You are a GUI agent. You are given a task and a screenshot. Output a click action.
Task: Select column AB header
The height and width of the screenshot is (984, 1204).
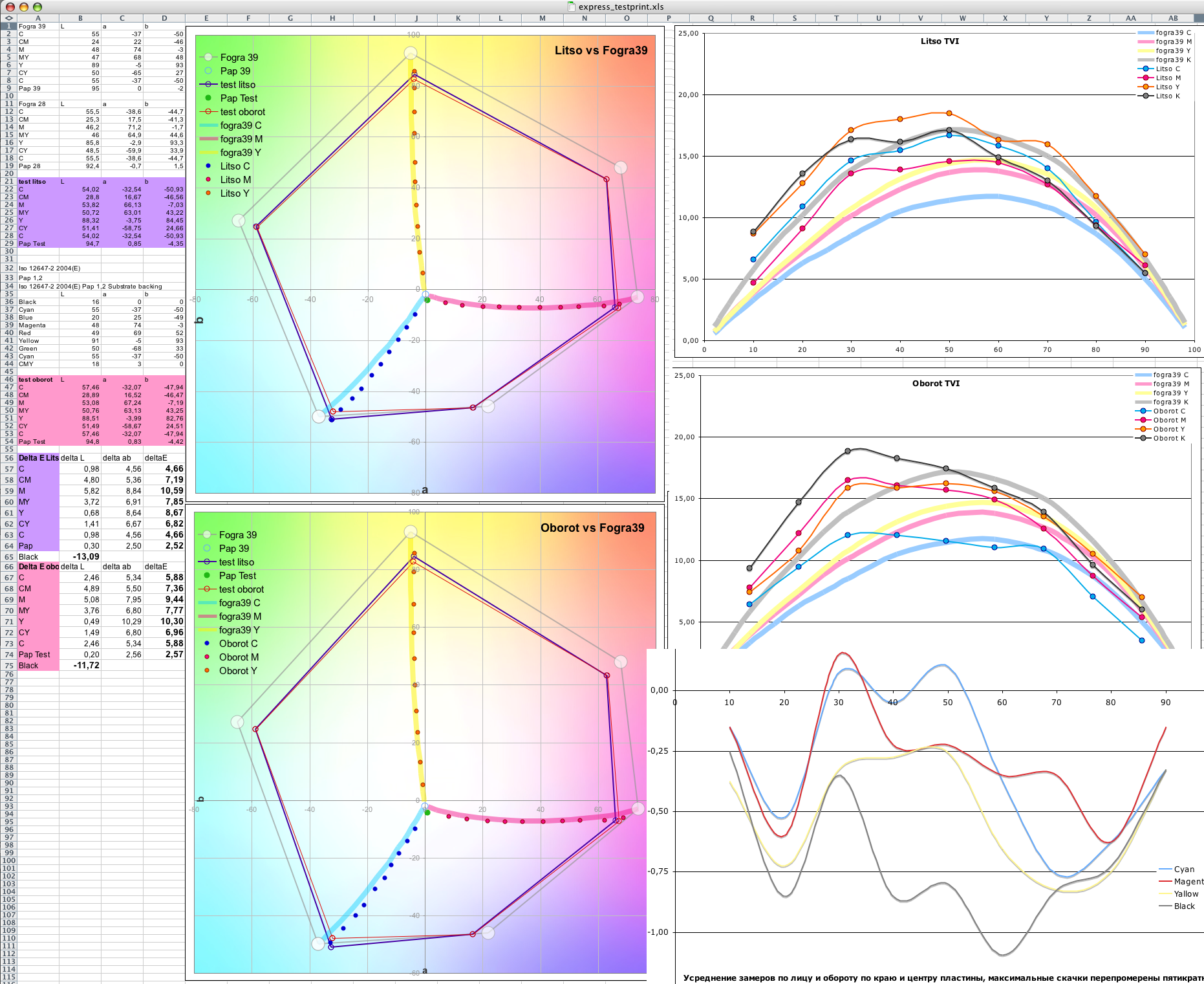click(x=1173, y=18)
